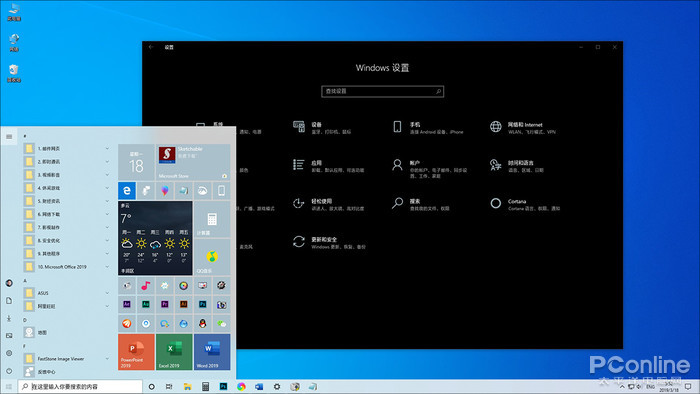Launch 地图 (Maps) from the app list

click(x=67, y=332)
